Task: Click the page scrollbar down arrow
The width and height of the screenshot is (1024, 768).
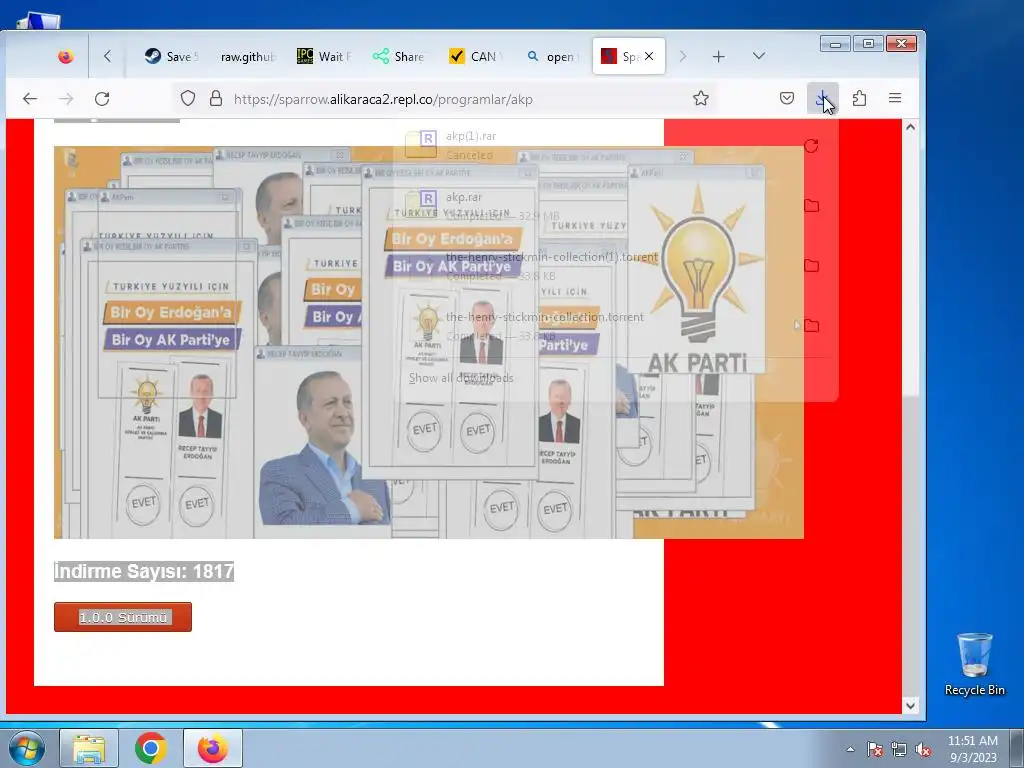Action: point(910,705)
